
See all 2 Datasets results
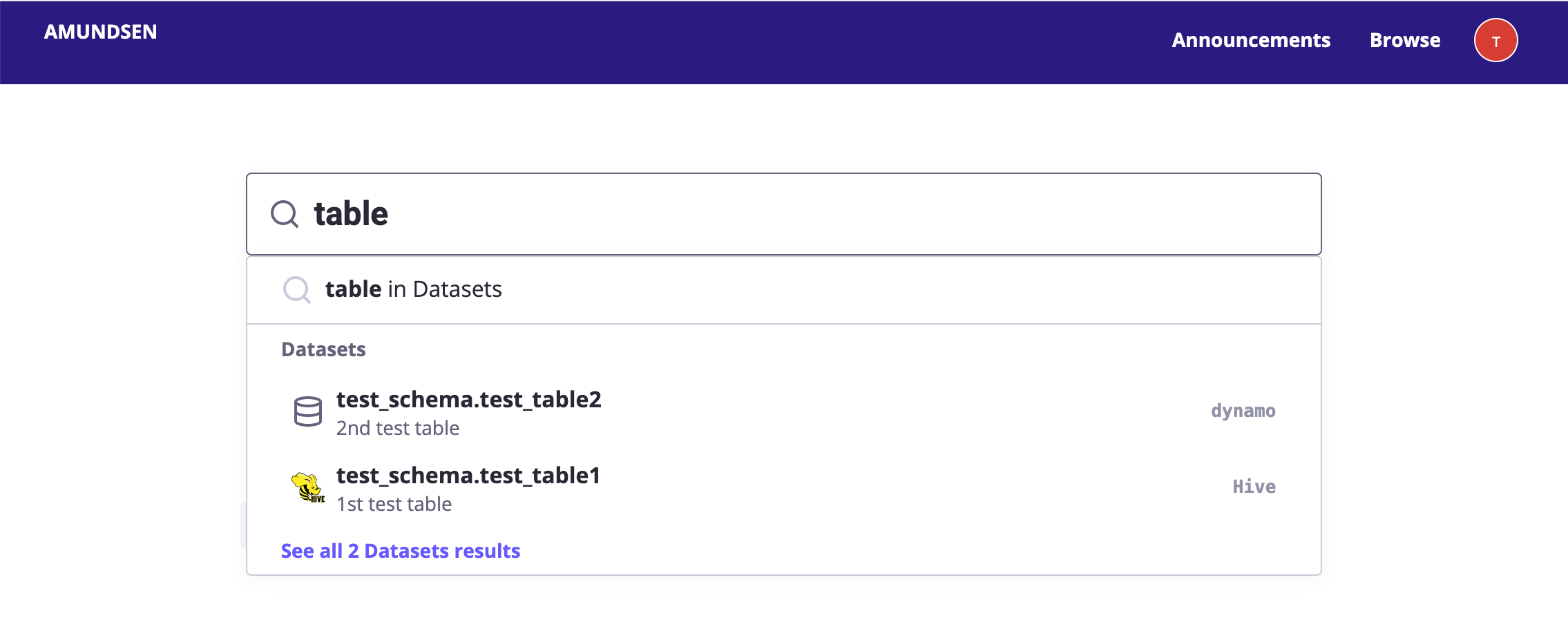(x=400, y=551)
